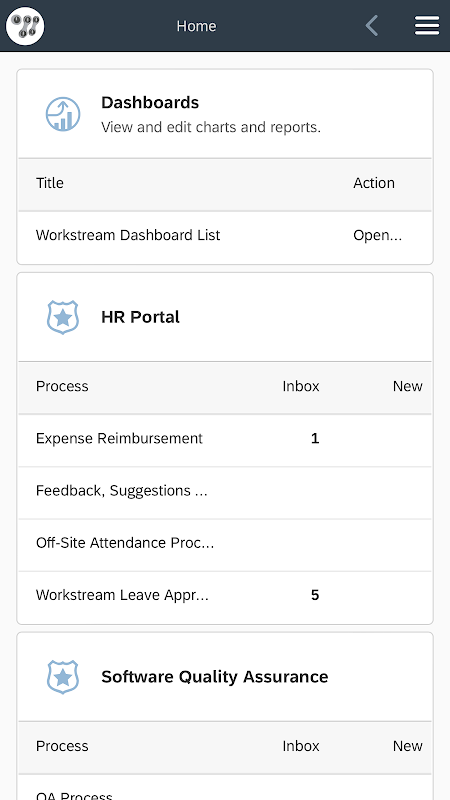Open the Workstream Dashboard List action
Image resolution: width=450 pixels, height=800 pixels.
click(x=378, y=236)
